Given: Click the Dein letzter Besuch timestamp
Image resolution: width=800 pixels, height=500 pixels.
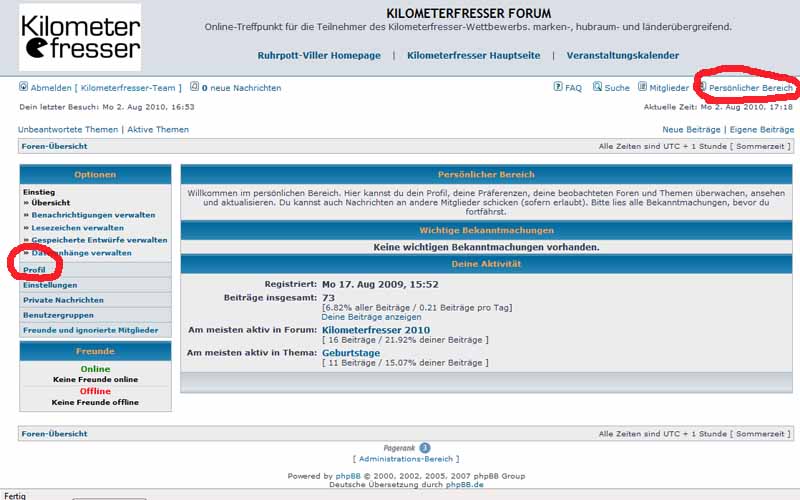Looking at the screenshot, I should [x=107, y=107].
